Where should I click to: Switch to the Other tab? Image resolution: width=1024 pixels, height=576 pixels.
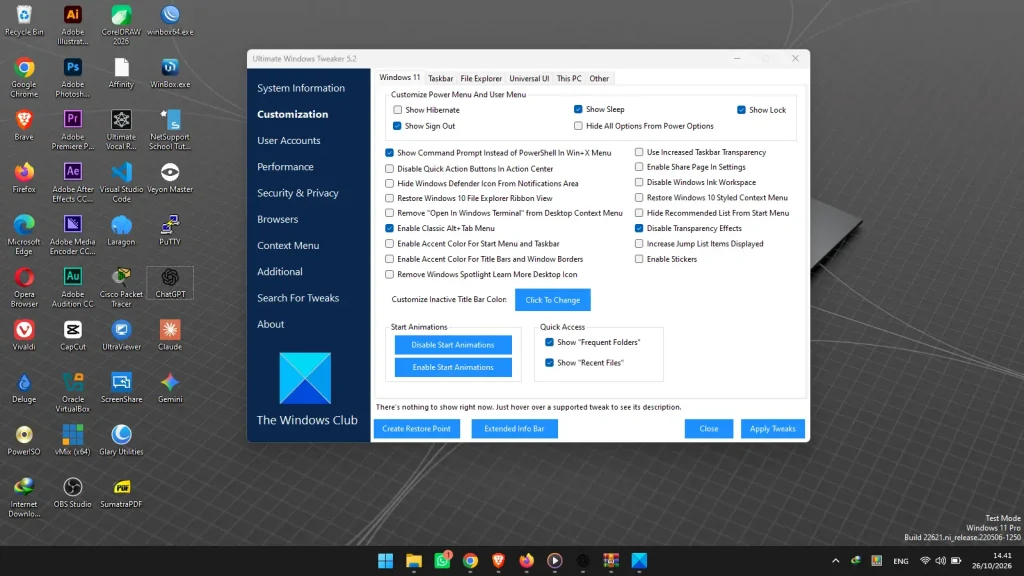point(599,78)
